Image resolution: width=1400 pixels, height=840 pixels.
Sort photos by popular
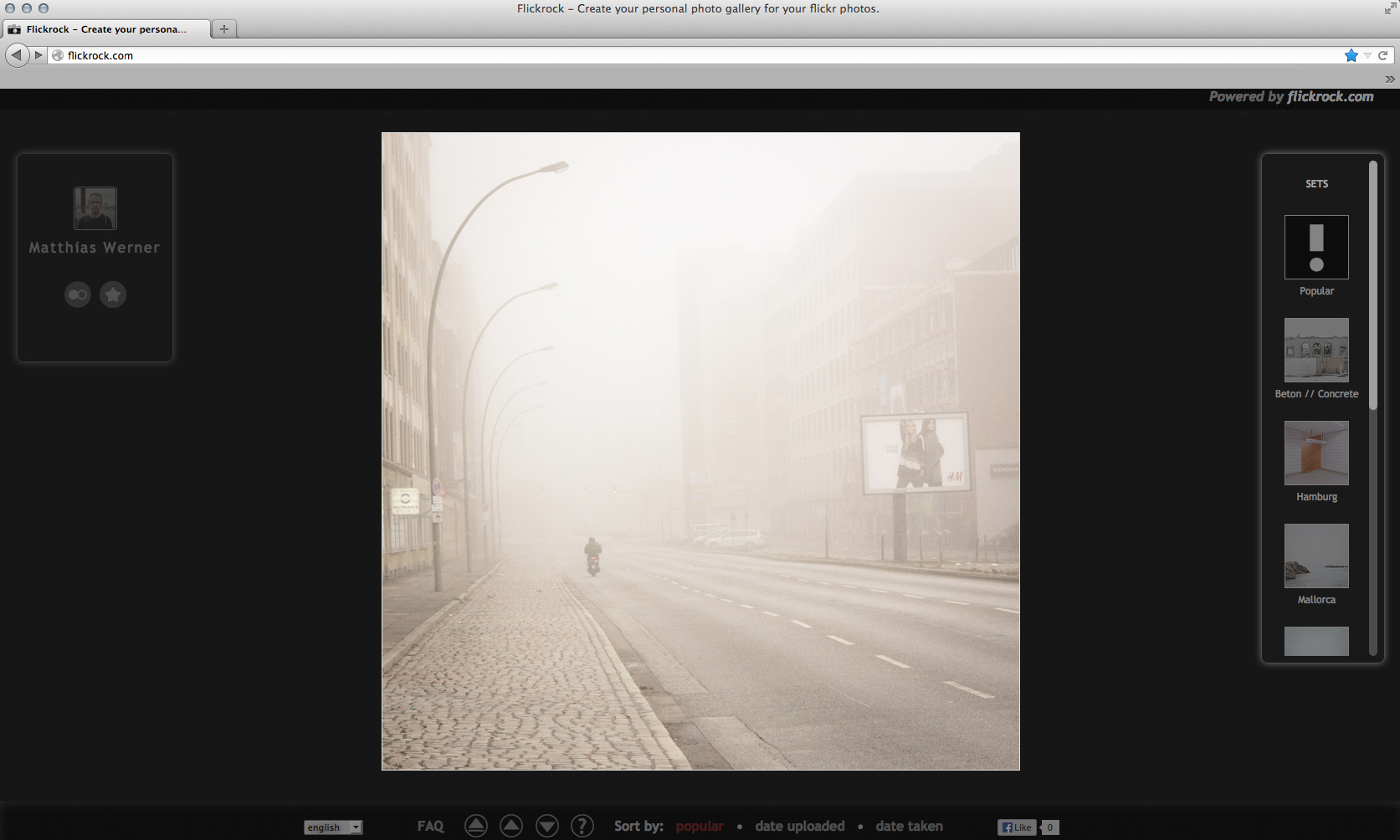700,826
